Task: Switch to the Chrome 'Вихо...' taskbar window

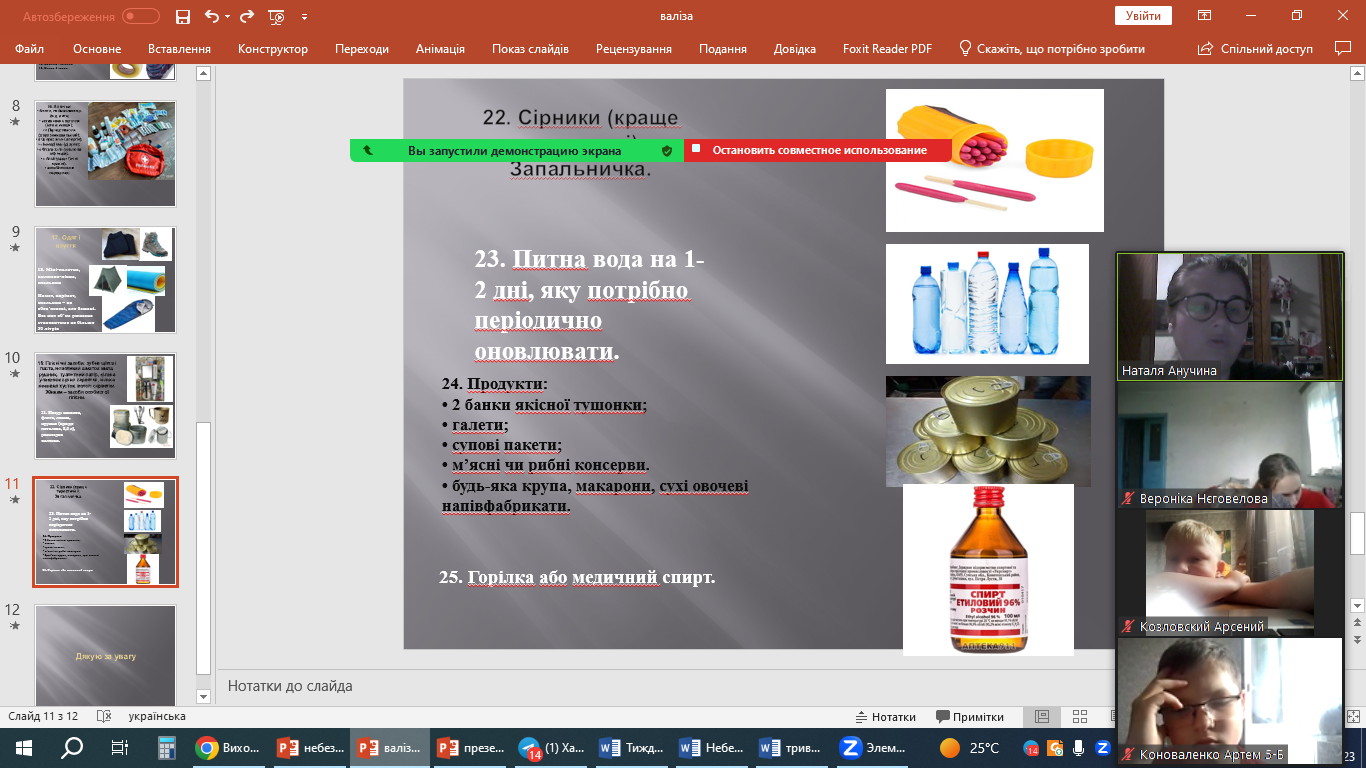Action: [228, 747]
